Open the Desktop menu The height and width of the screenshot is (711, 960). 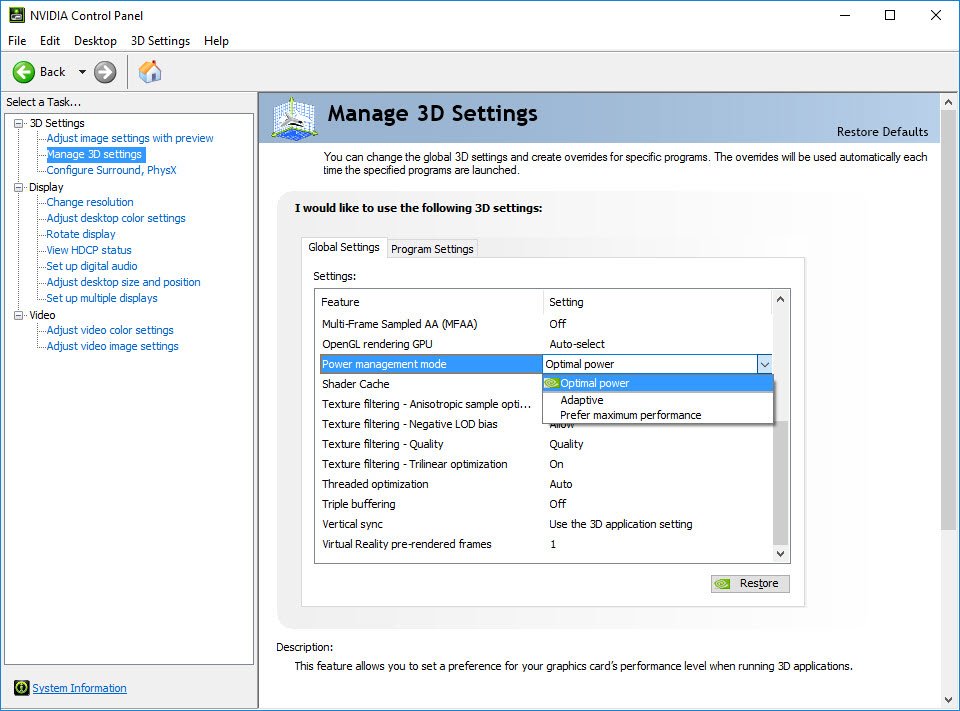coord(95,41)
